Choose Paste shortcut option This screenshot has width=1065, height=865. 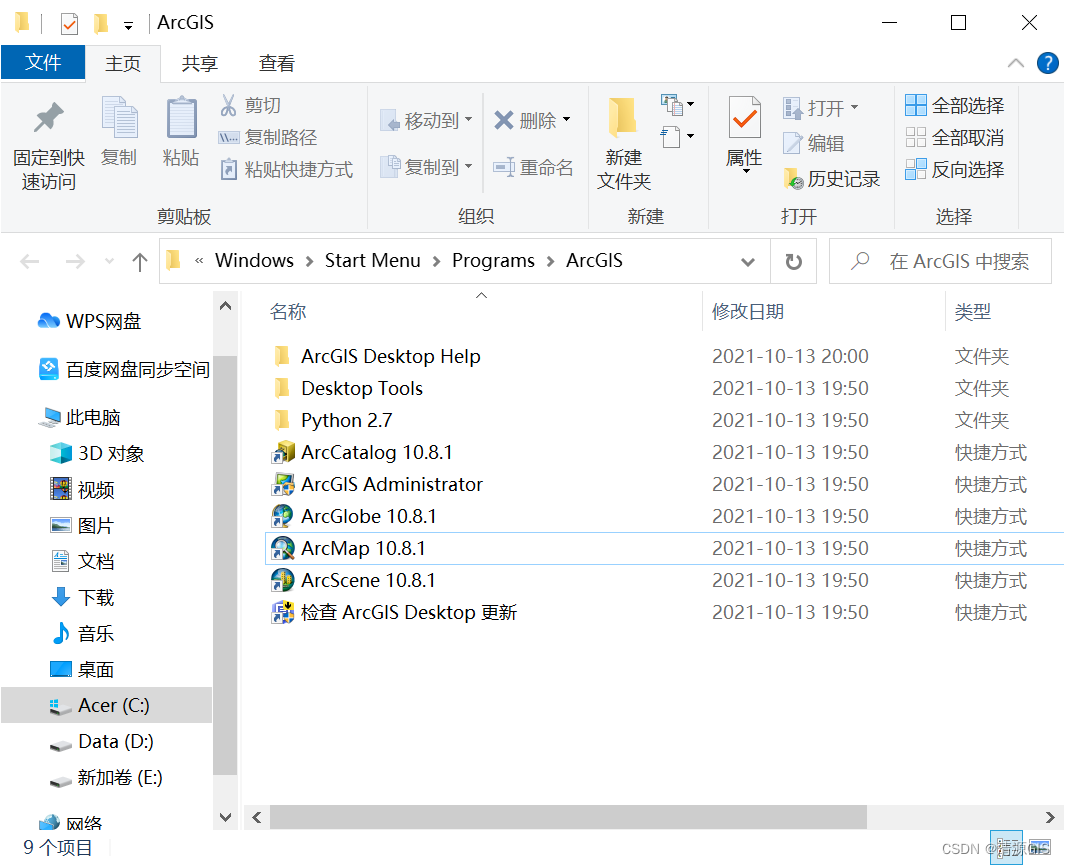(286, 169)
